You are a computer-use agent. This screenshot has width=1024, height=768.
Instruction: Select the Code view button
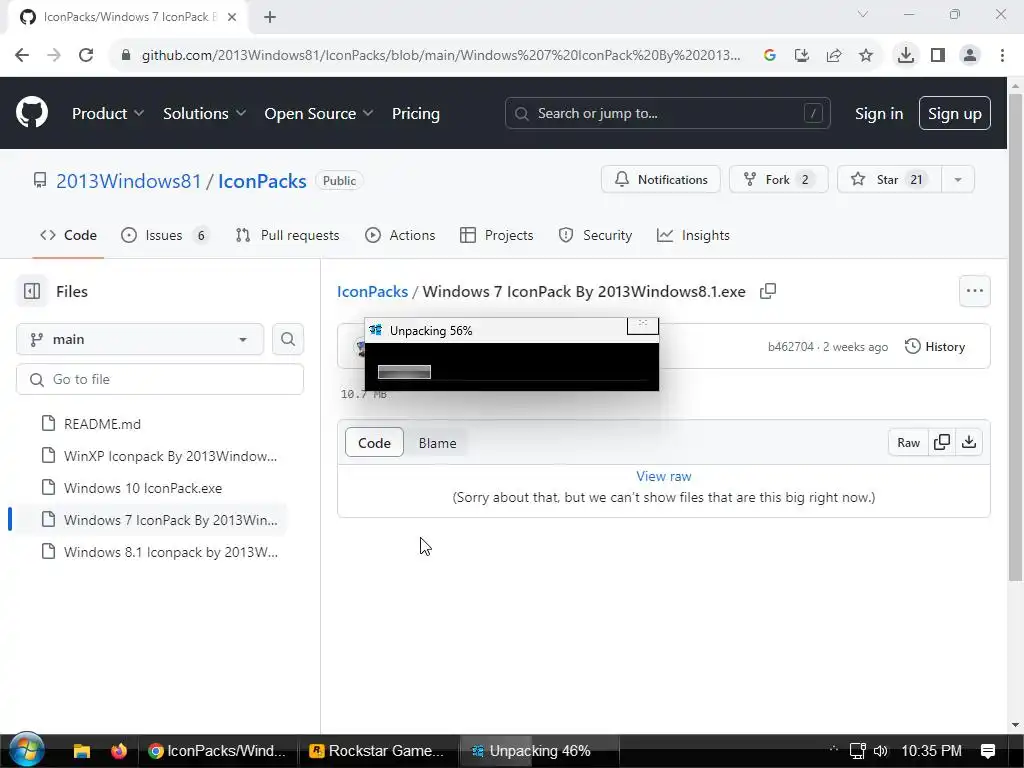click(x=374, y=443)
